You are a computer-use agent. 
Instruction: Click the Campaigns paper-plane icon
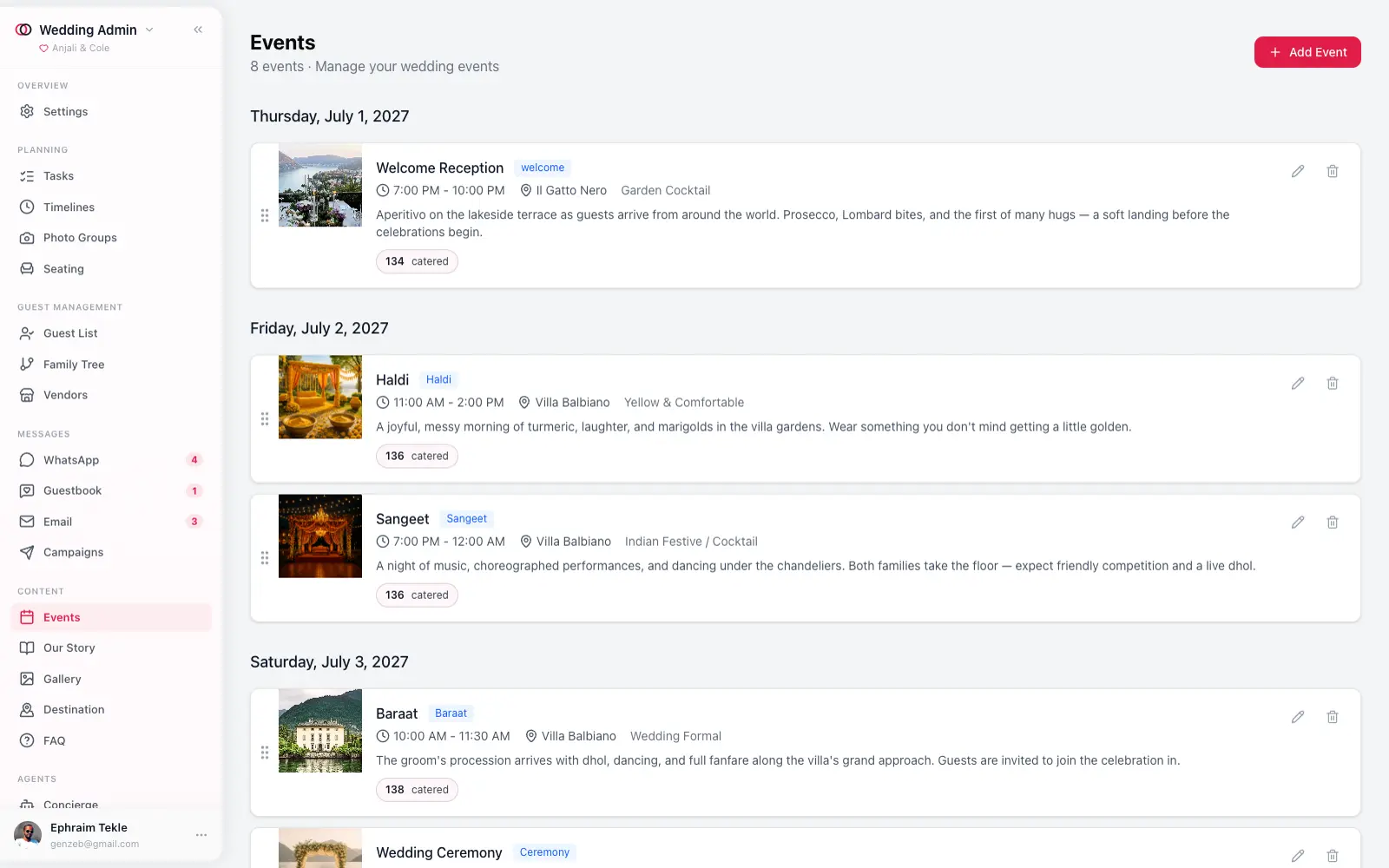[27, 552]
